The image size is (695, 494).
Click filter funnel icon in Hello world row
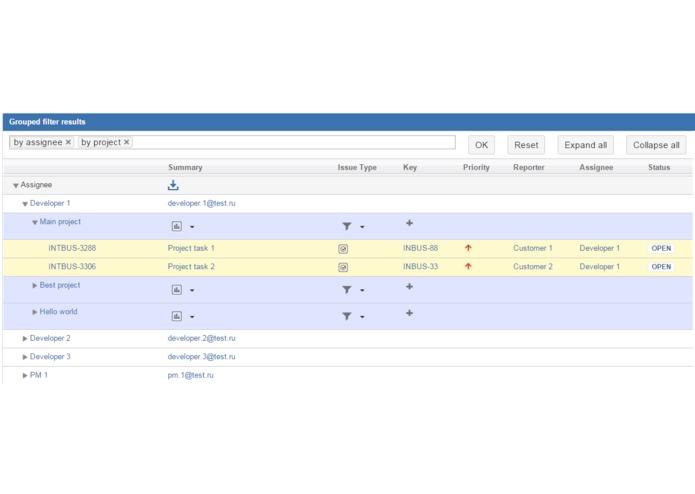347,316
